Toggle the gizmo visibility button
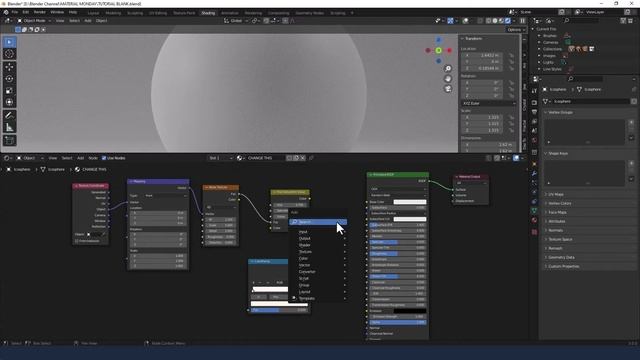640x360 pixels. pos(450,20)
